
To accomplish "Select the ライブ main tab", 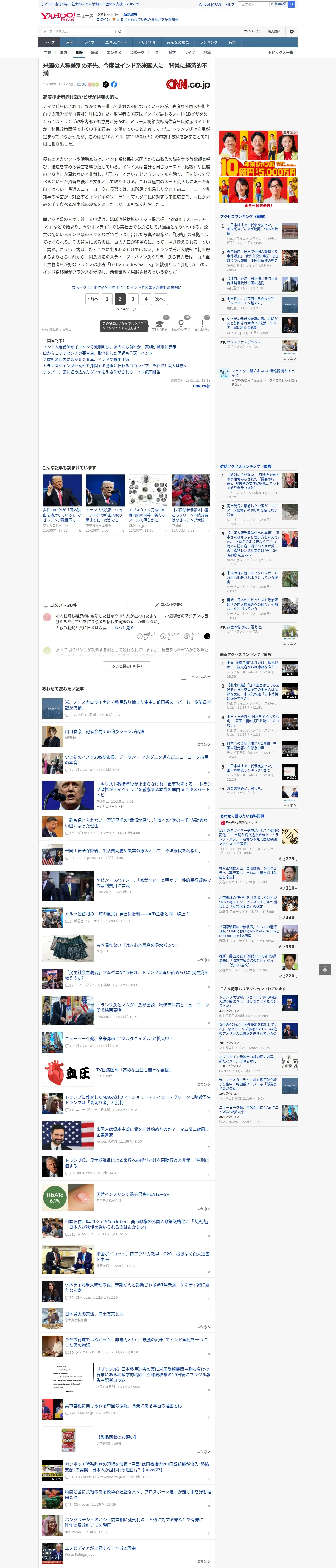I will pyautogui.click(x=89, y=42).
